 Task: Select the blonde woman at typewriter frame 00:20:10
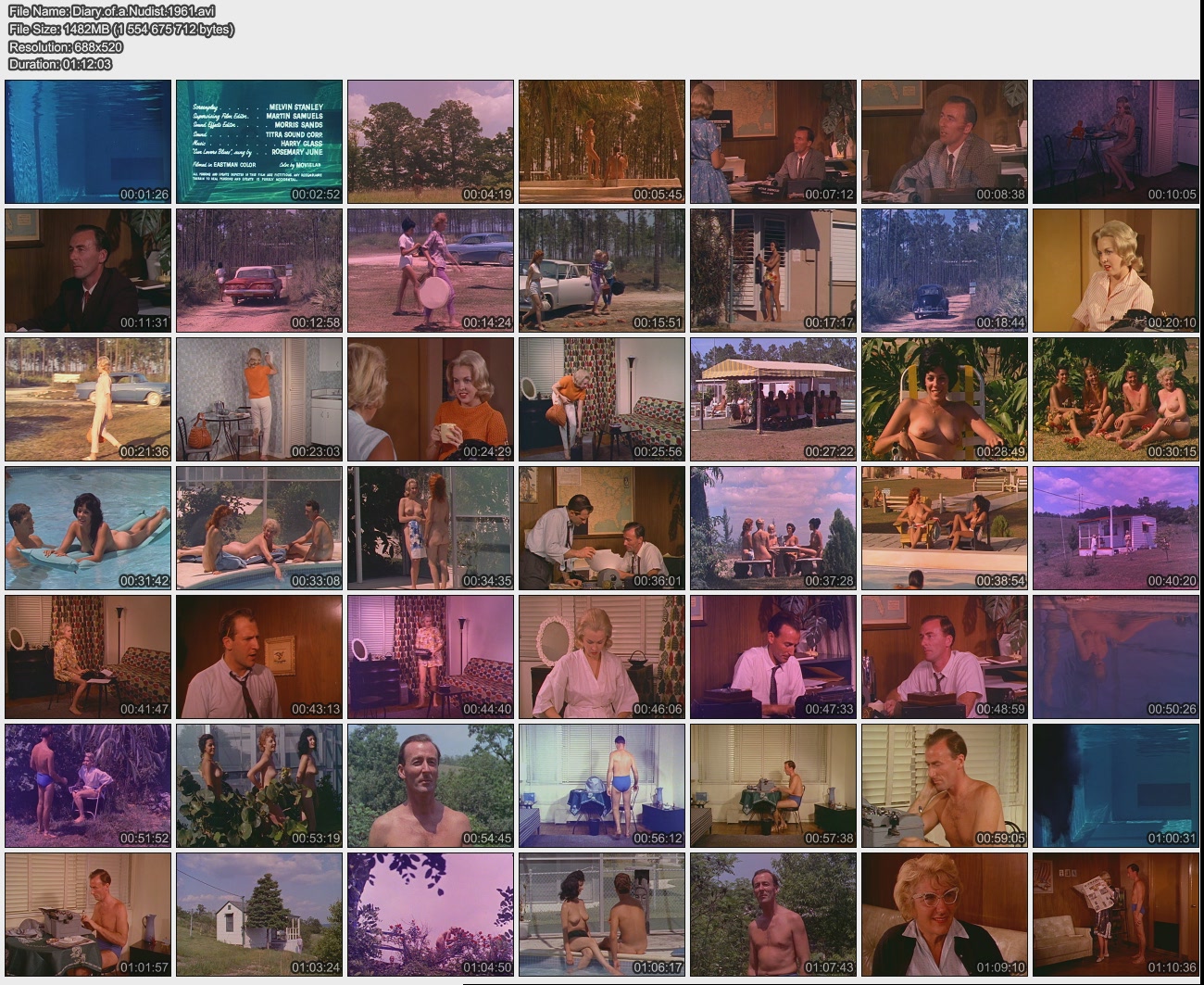pos(1115,270)
